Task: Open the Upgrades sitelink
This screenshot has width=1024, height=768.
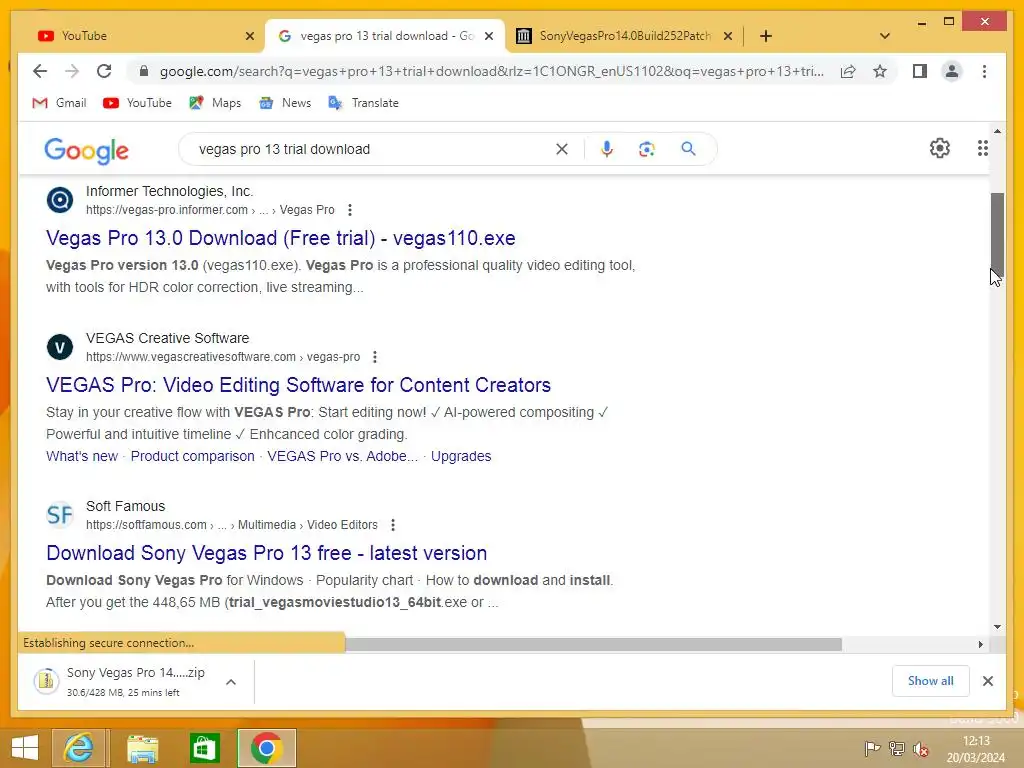Action: coord(461,456)
